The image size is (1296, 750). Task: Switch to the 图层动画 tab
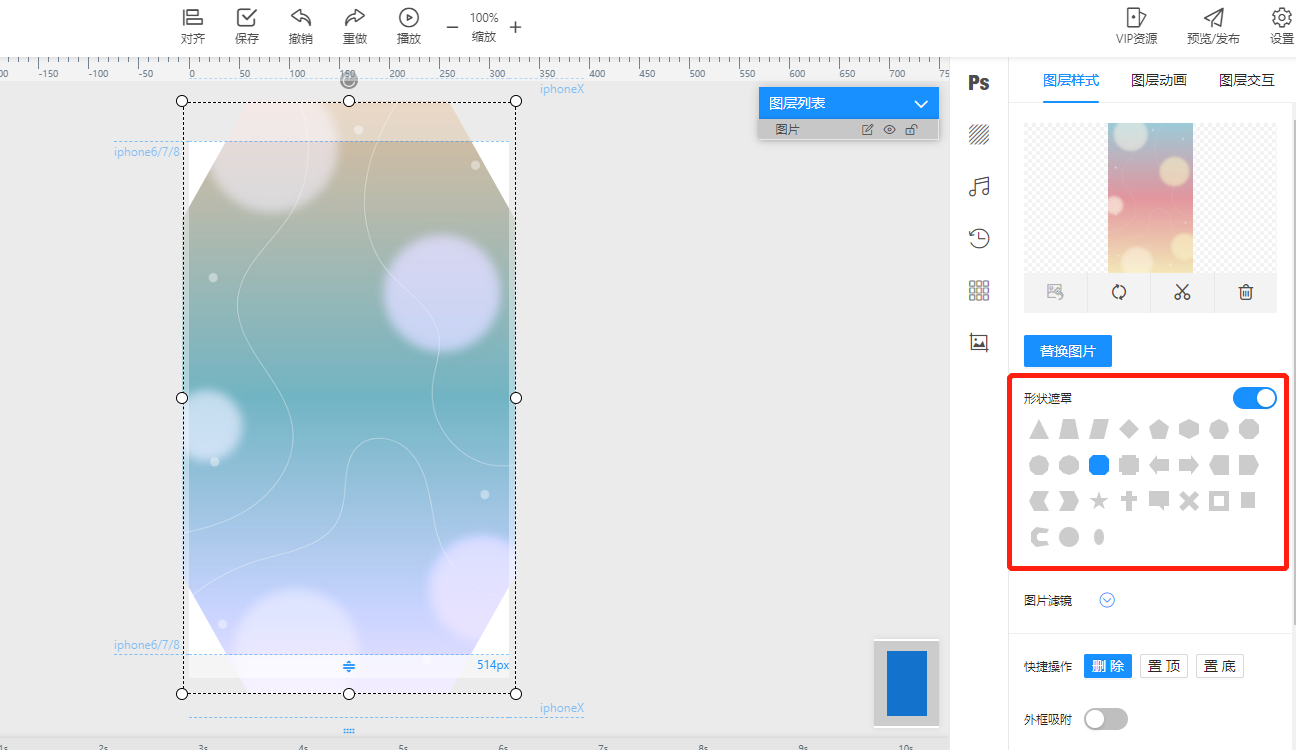point(1159,81)
